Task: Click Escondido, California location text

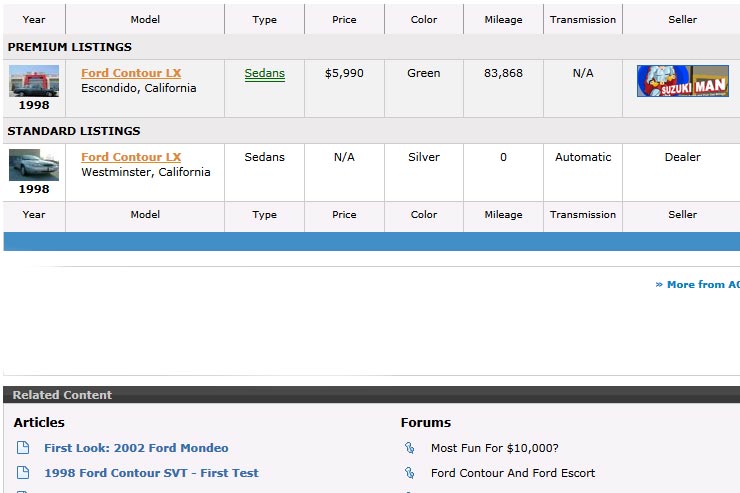Action: (x=138, y=88)
